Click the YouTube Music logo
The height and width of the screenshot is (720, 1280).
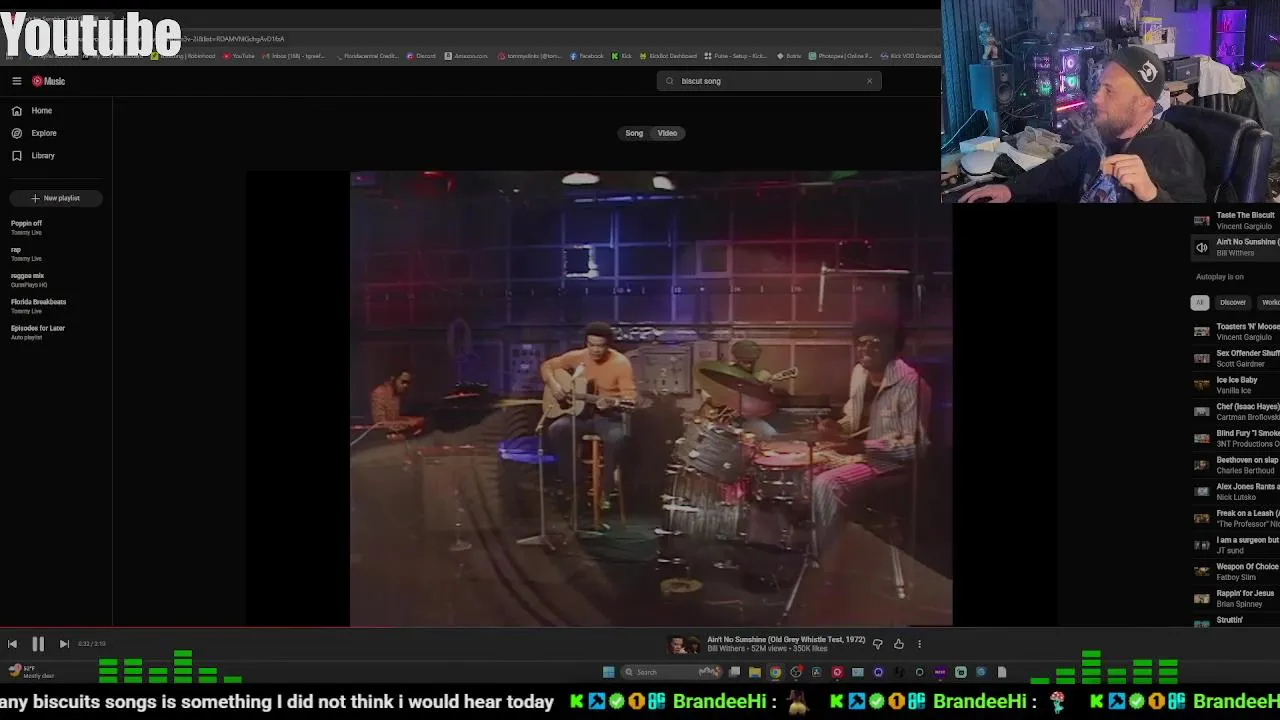click(x=48, y=81)
